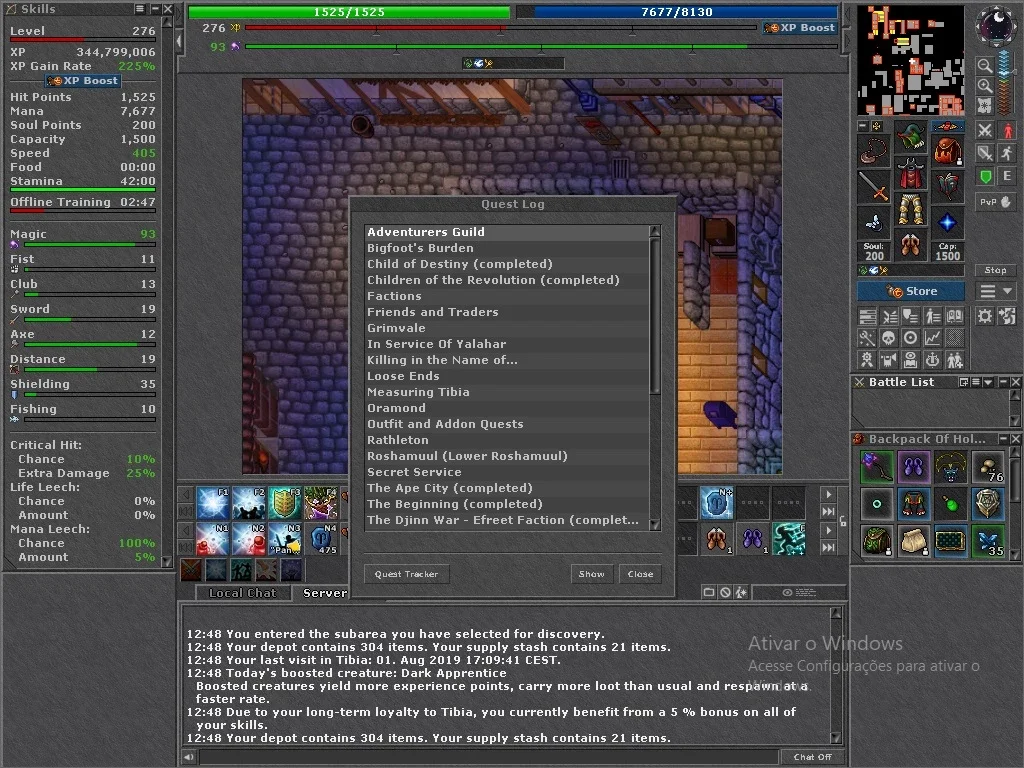Viewport: 1024px width, 768px height.
Task: Click the F1 spell hotkey icon
Action: [x=212, y=503]
